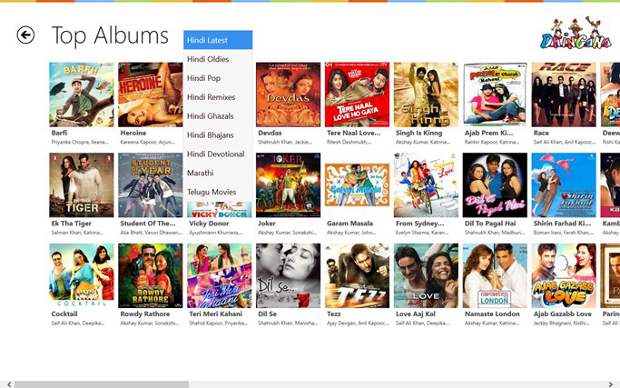620x388 pixels.
Task: Open the Barfi album cover
Action: [81, 95]
